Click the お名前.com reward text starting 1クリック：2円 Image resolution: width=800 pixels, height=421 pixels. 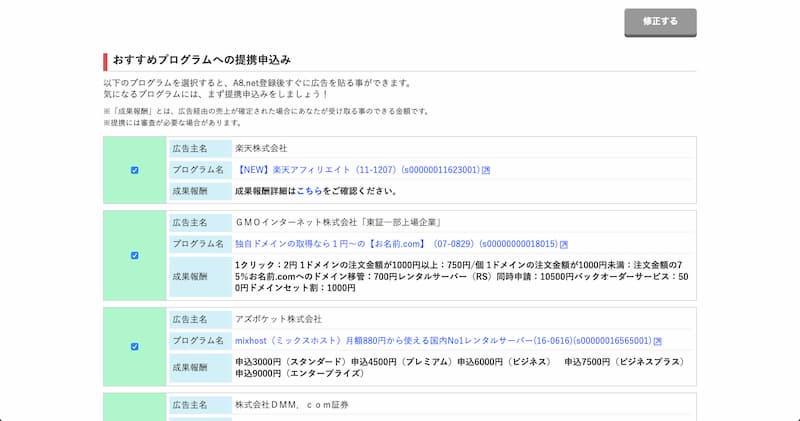pos(462,276)
